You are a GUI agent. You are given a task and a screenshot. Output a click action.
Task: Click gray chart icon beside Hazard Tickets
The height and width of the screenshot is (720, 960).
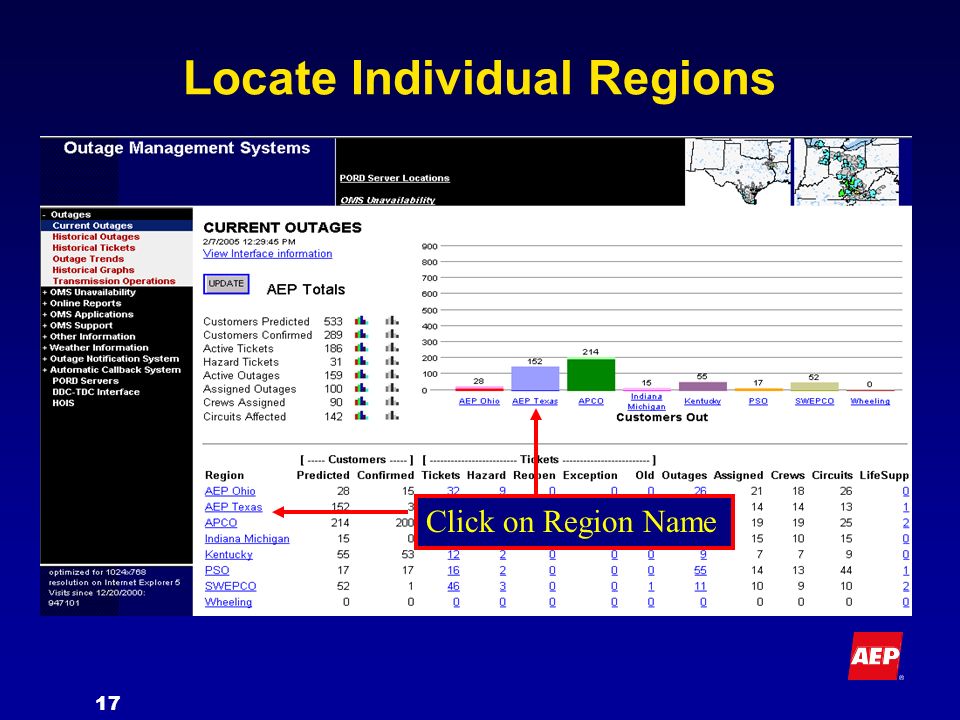coord(392,361)
